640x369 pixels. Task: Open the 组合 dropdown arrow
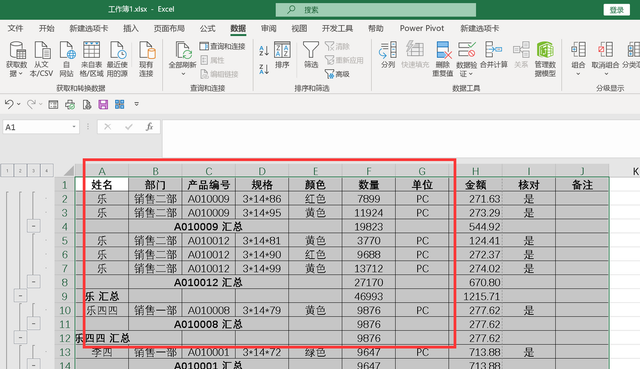point(578,74)
